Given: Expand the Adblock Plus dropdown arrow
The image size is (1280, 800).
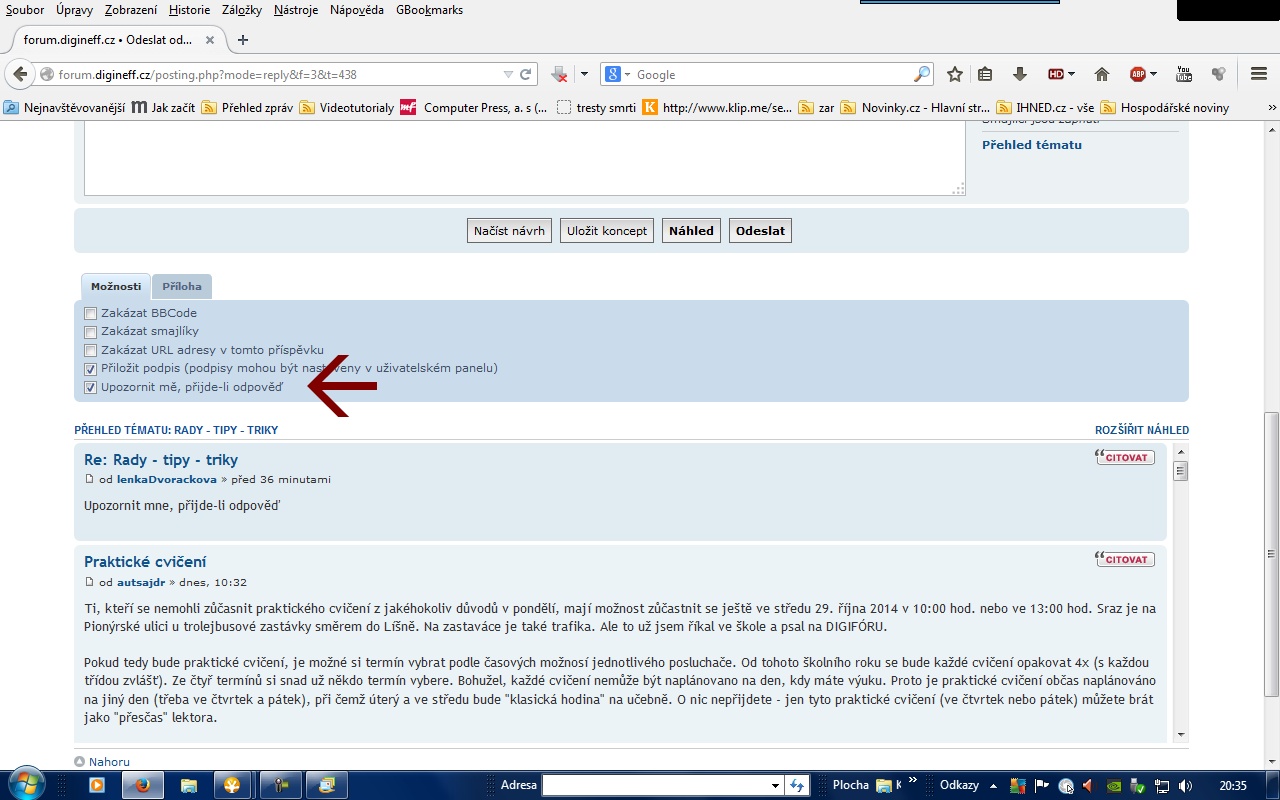Looking at the screenshot, I should pos(1154,75).
